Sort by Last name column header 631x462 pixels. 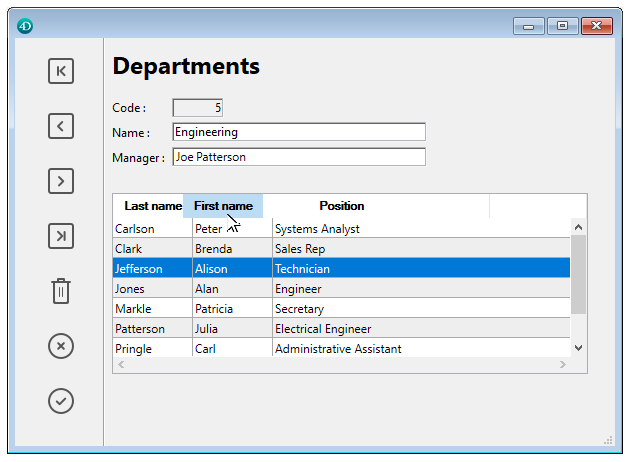152,206
